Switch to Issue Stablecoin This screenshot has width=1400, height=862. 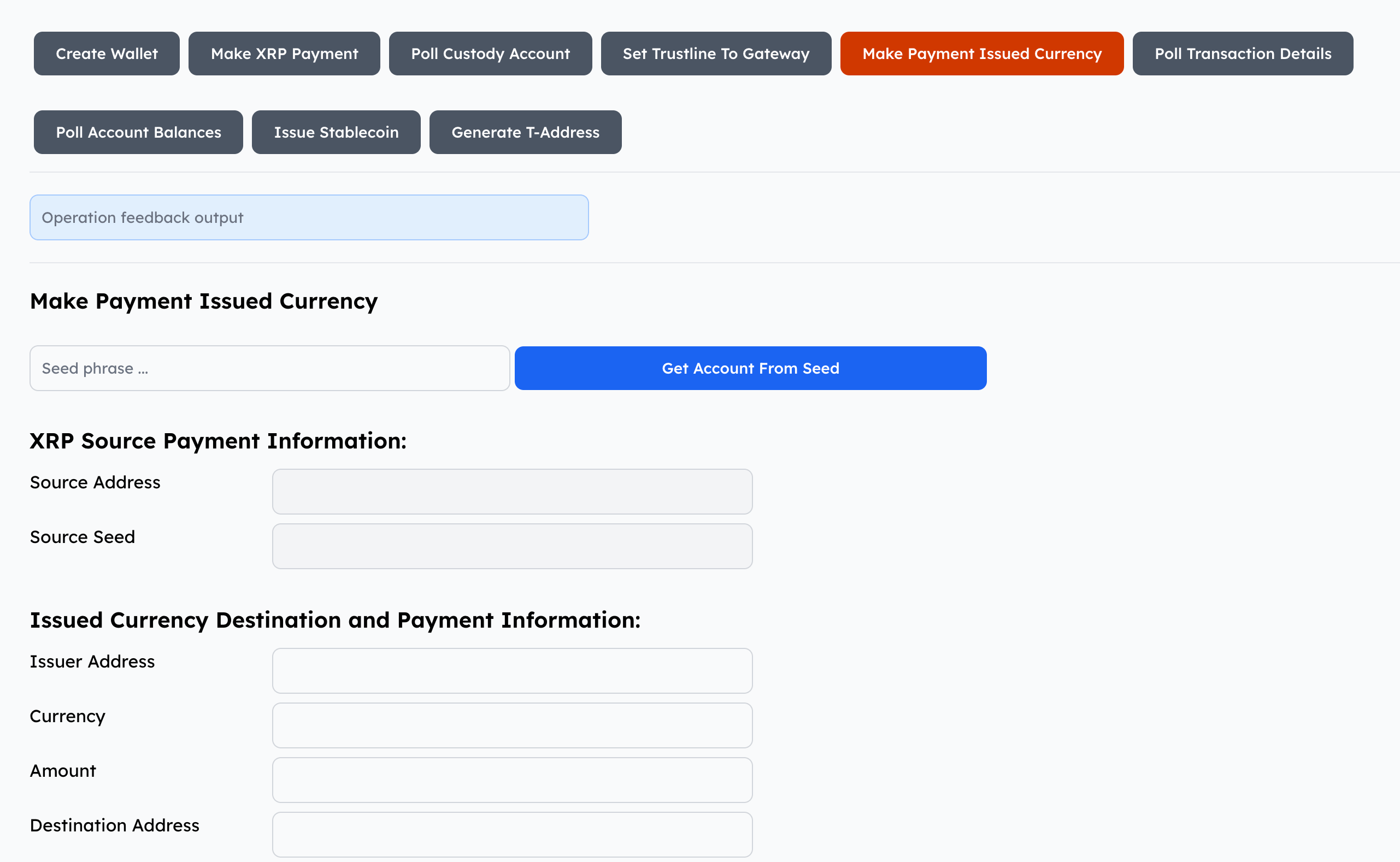click(x=336, y=132)
